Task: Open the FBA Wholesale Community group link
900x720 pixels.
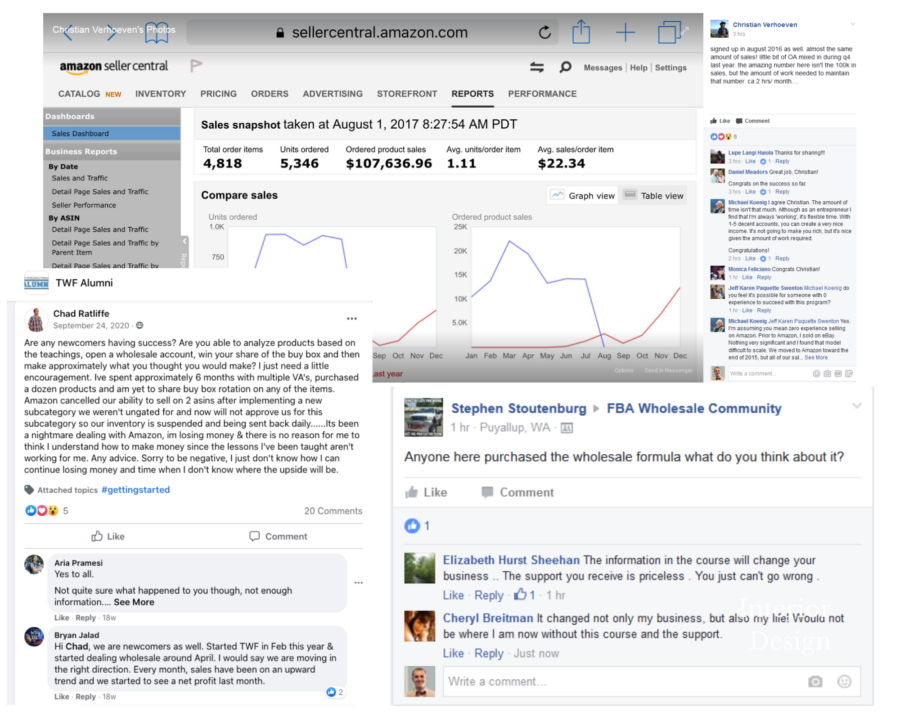Action: [694, 408]
